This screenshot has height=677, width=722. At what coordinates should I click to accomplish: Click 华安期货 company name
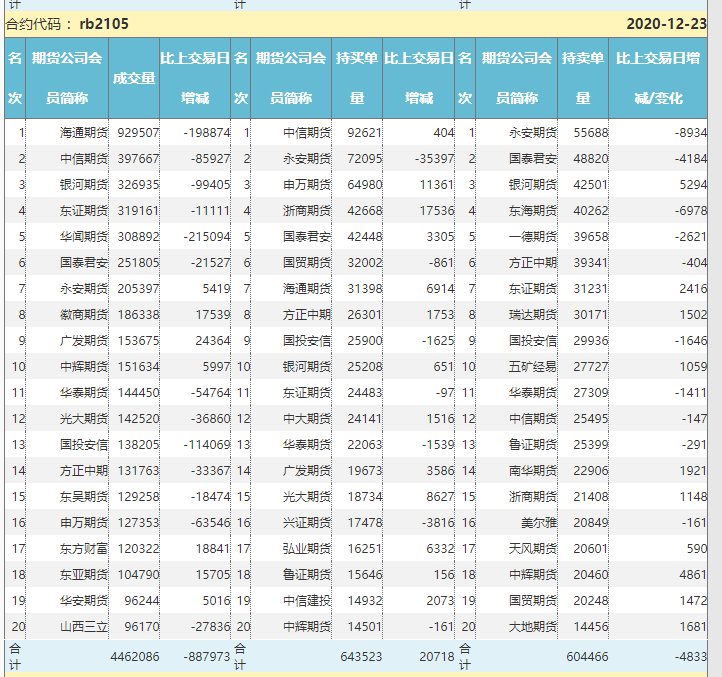[x=84, y=601]
